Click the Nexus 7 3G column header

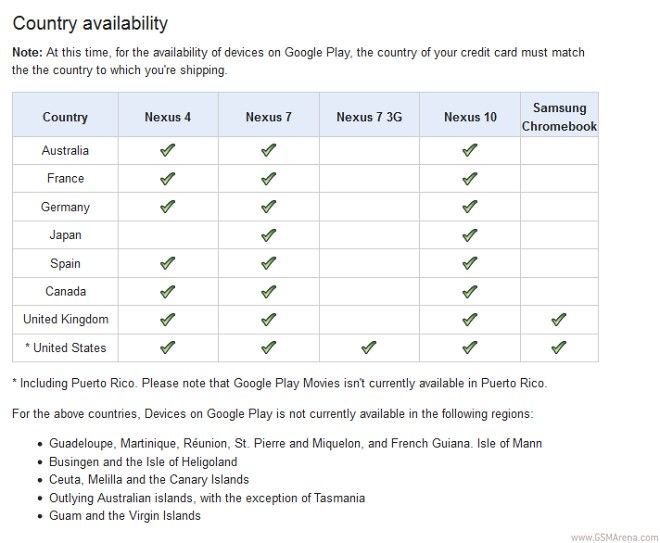click(x=369, y=117)
